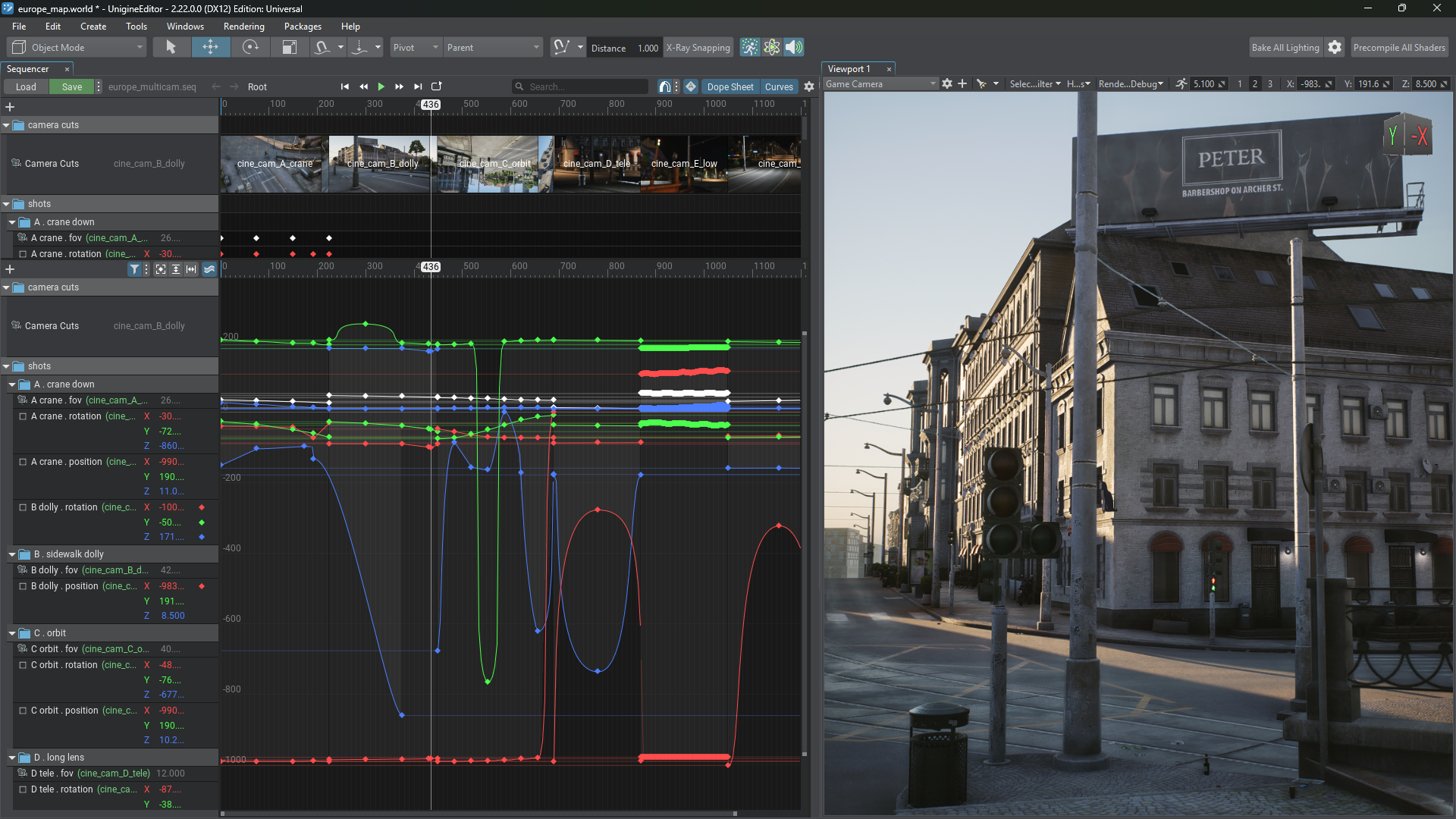Open the Tools menu
This screenshot has width=1456, height=819.
(x=136, y=27)
